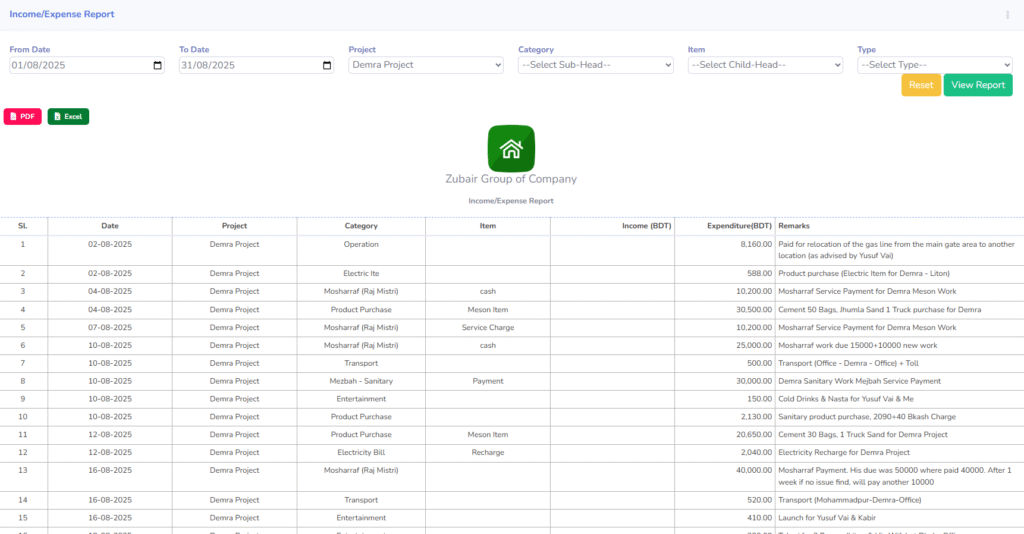Click the three-dot menu icon in header

pos(1007,14)
